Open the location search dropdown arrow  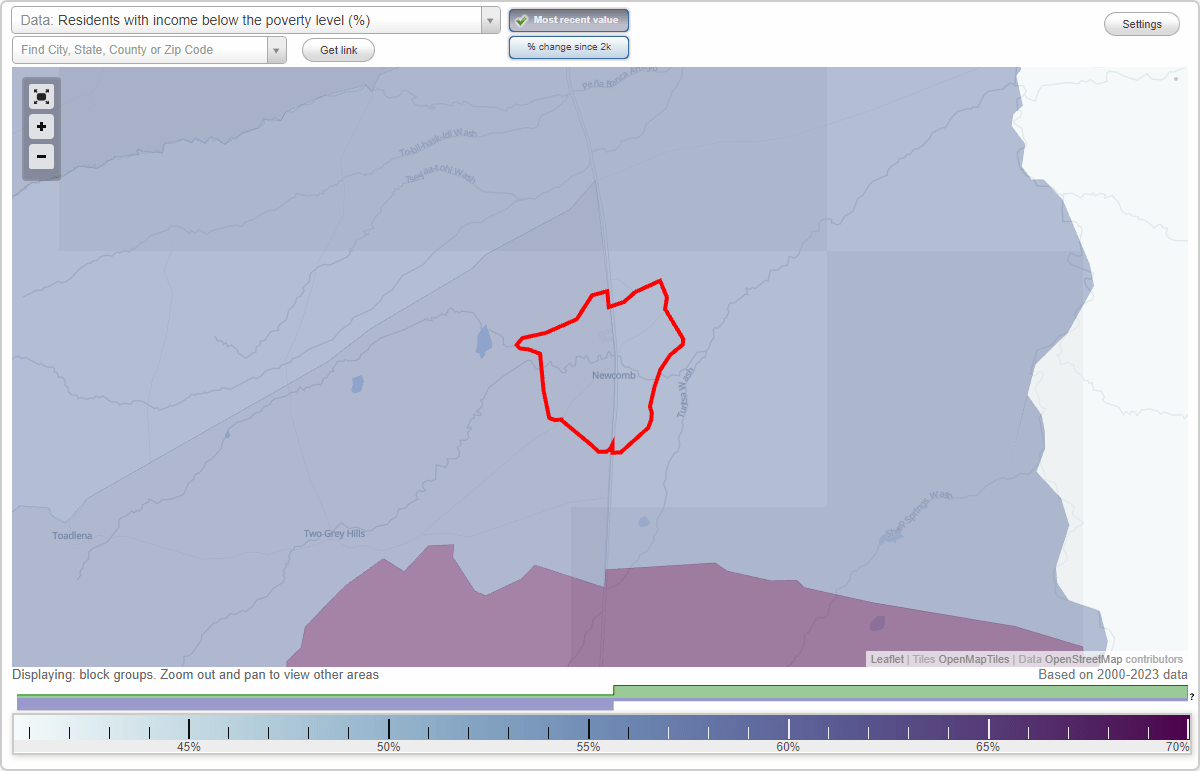click(277, 49)
